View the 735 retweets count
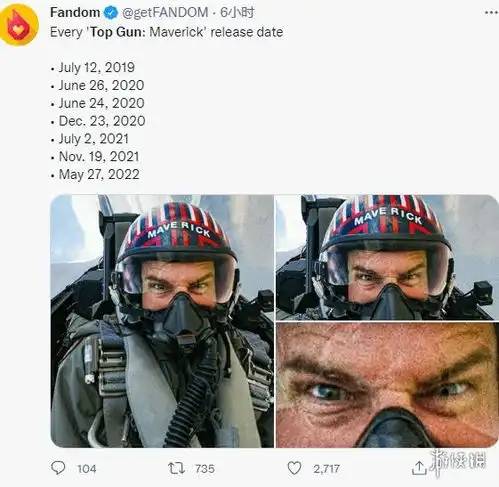This screenshot has width=499, height=487. coord(205,469)
